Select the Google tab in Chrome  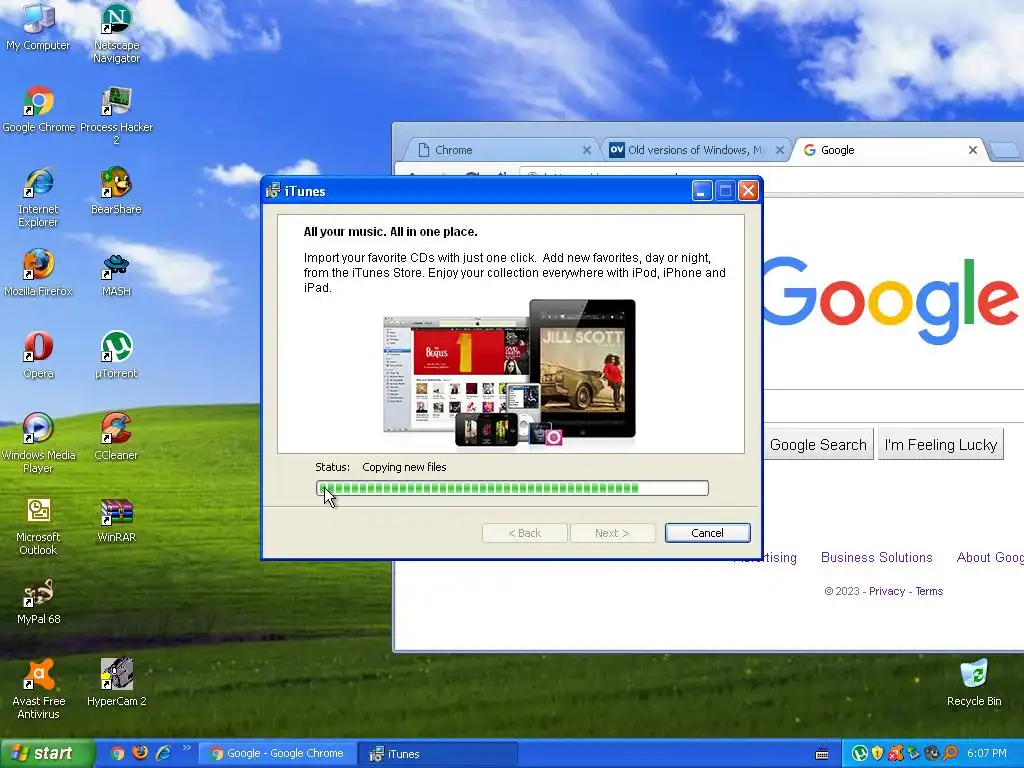click(x=886, y=150)
